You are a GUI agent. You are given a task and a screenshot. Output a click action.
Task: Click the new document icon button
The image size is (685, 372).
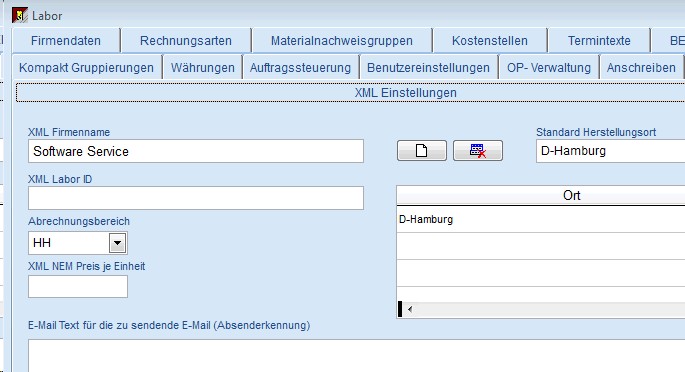tap(422, 151)
